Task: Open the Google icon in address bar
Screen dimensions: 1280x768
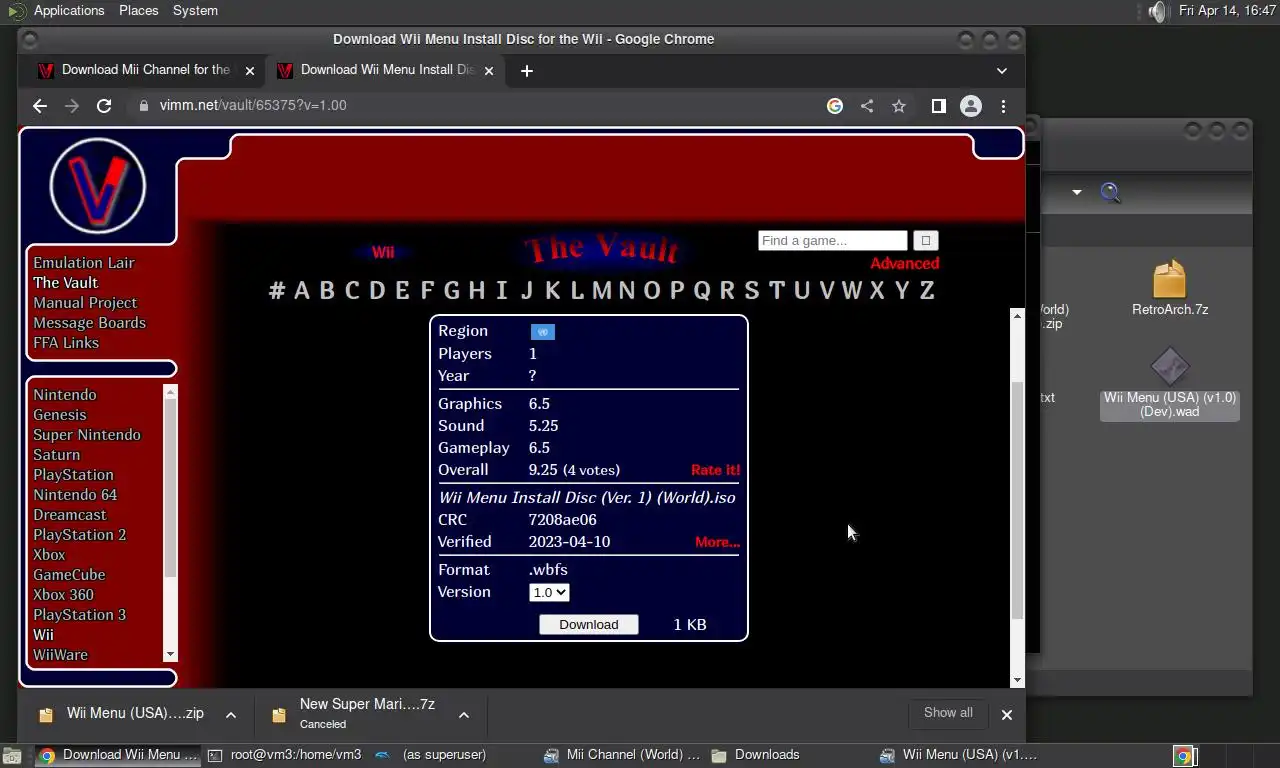Action: coord(835,105)
